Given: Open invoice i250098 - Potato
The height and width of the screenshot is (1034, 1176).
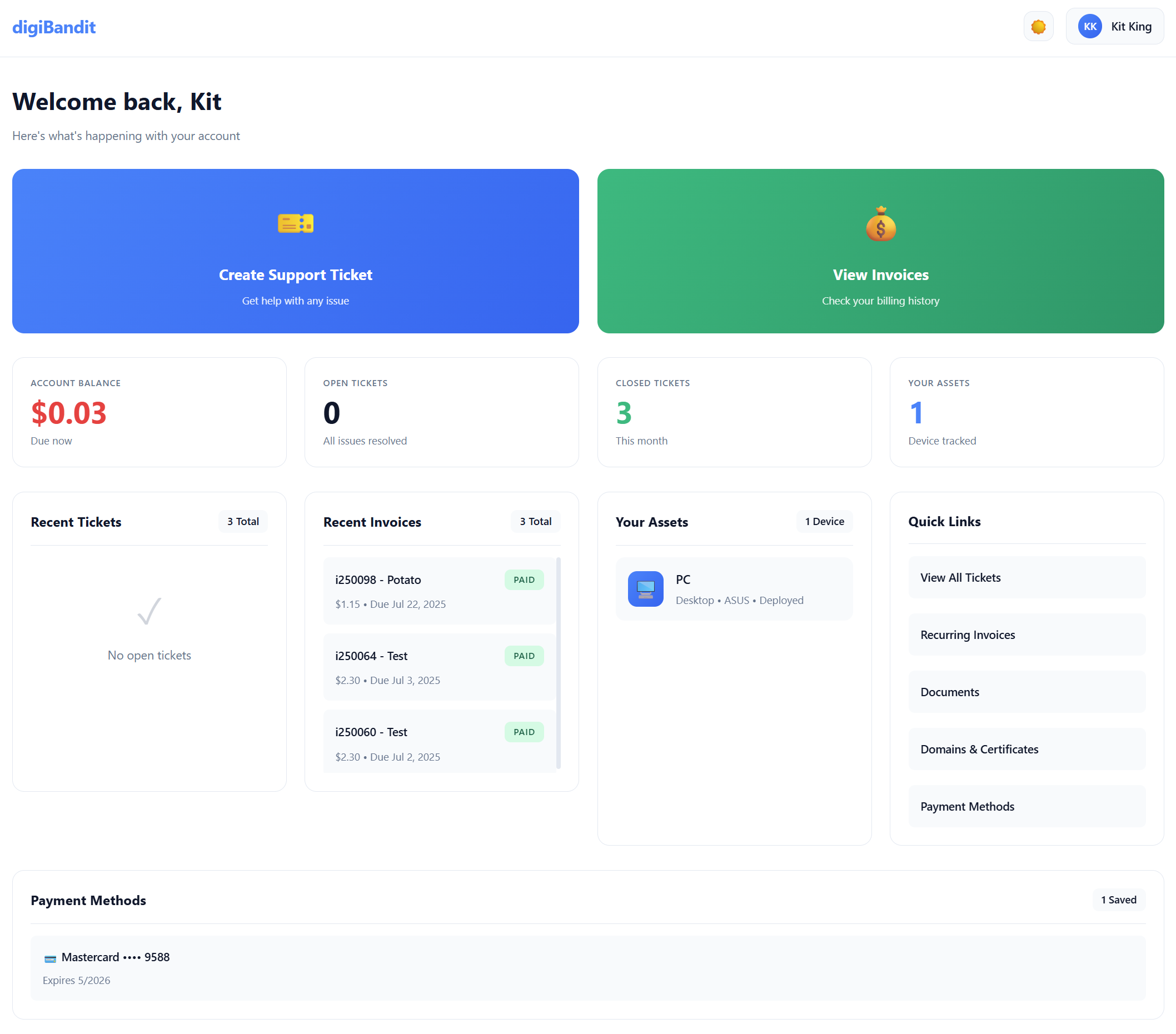Looking at the screenshot, I should [x=378, y=580].
